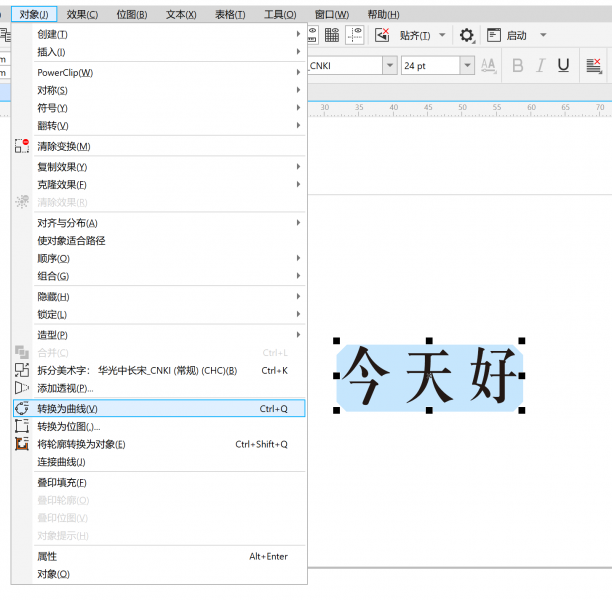This screenshot has height=600, width=612.
Task: Click the text alignment icon
Action: [x=594, y=66]
